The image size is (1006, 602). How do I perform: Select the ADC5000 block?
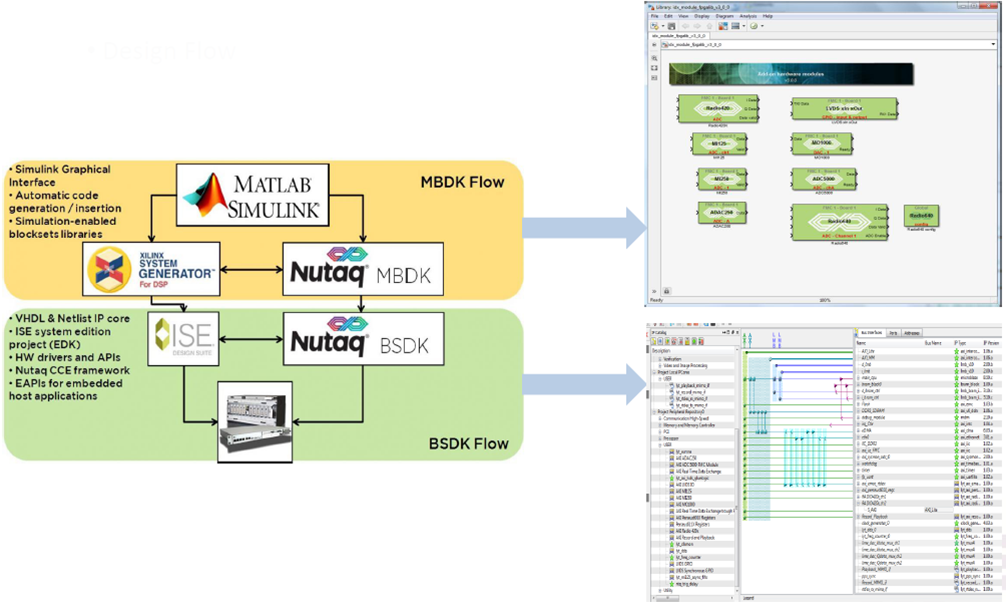824,179
